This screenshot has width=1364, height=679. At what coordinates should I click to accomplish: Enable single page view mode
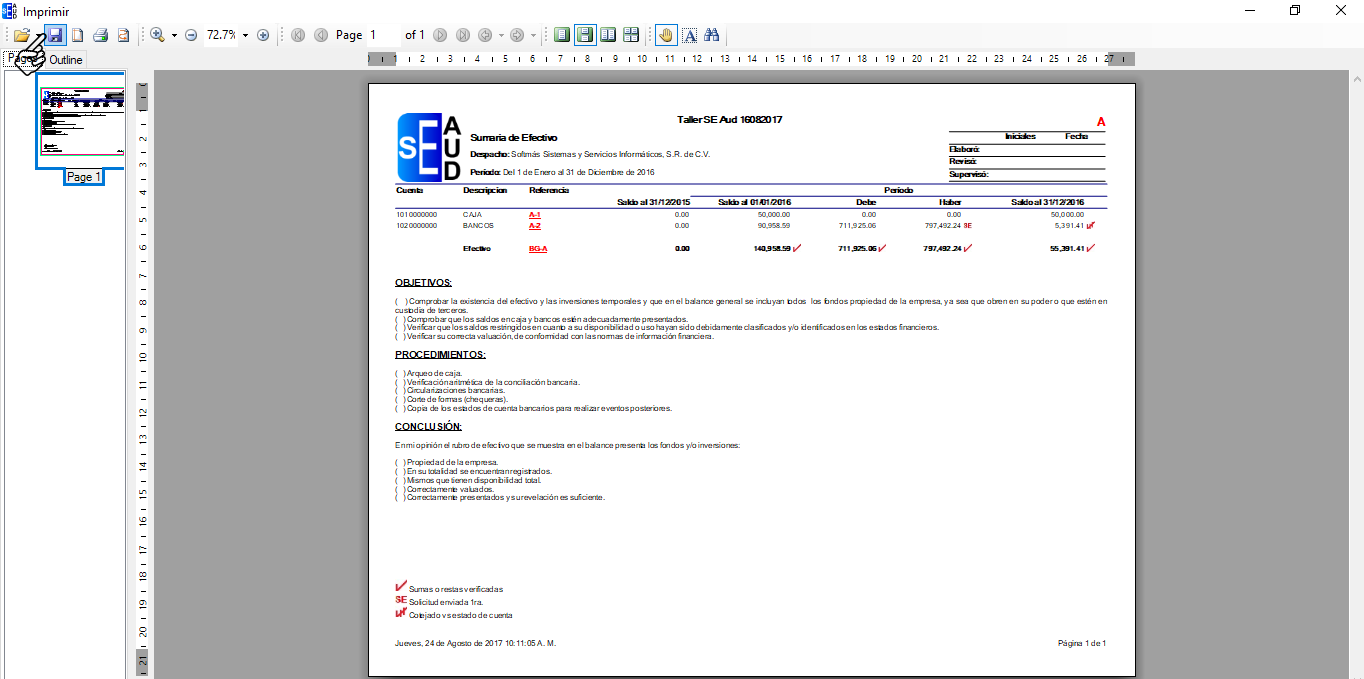point(562,35)
